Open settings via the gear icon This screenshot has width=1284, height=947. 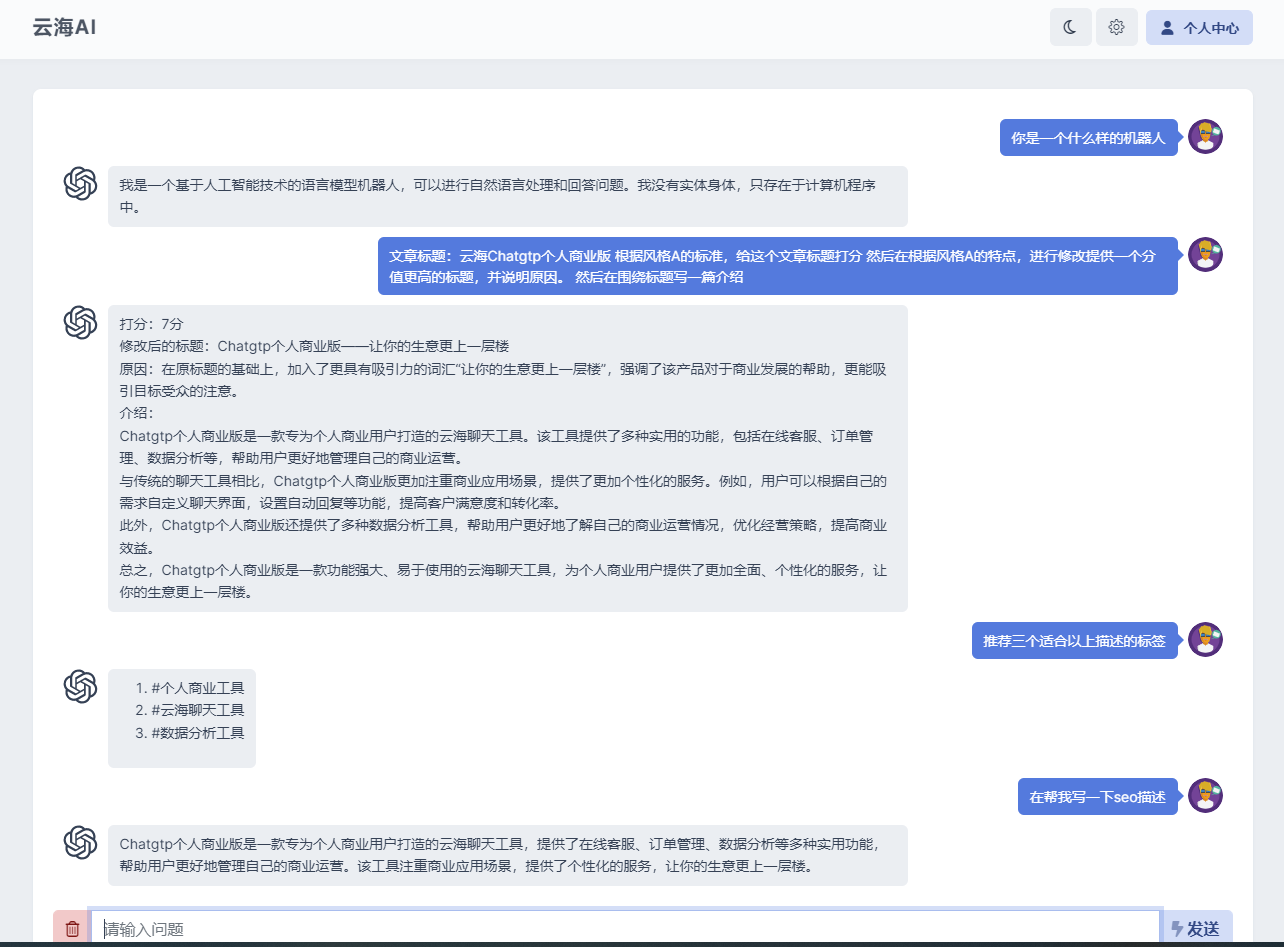coord(1117,27)
